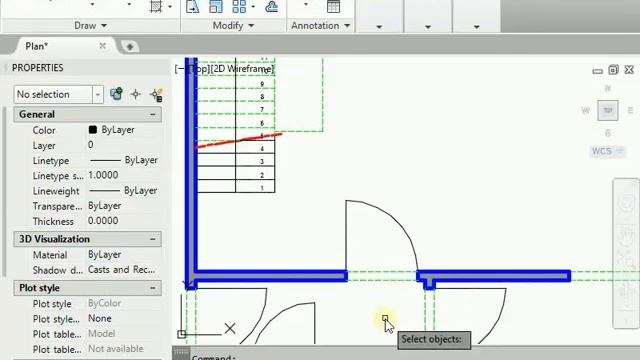Select the Scale tool in Modify panel
Viewport: 640px width, 360px height.
[216, 7]
